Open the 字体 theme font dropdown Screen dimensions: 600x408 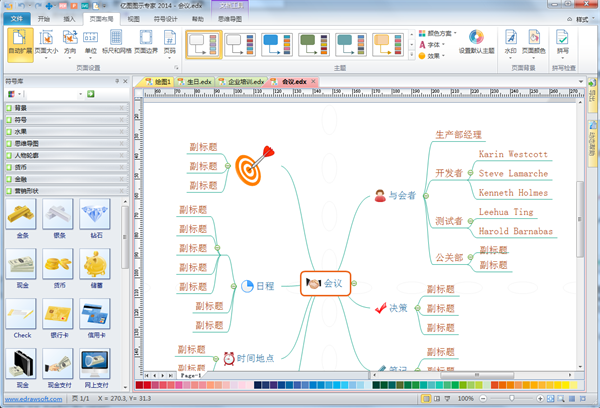point(432,45)
